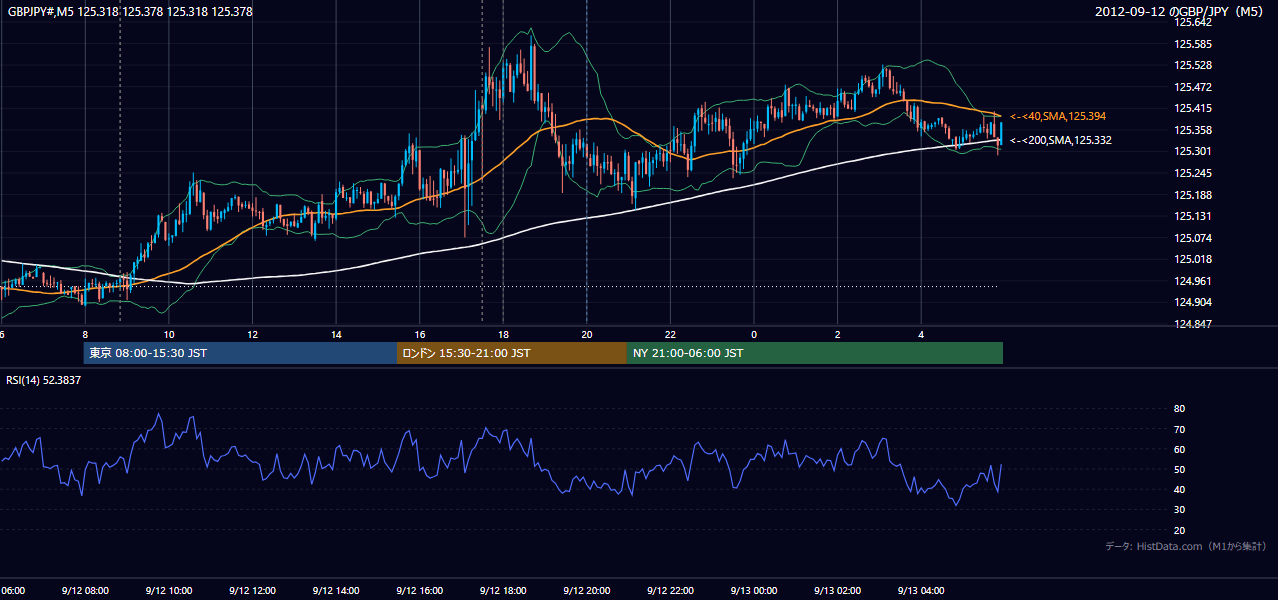Click hour marker 22 on the chart time axis
Image resolution: width=1278 pixels, height=600 pixels.
coord(671,334)
